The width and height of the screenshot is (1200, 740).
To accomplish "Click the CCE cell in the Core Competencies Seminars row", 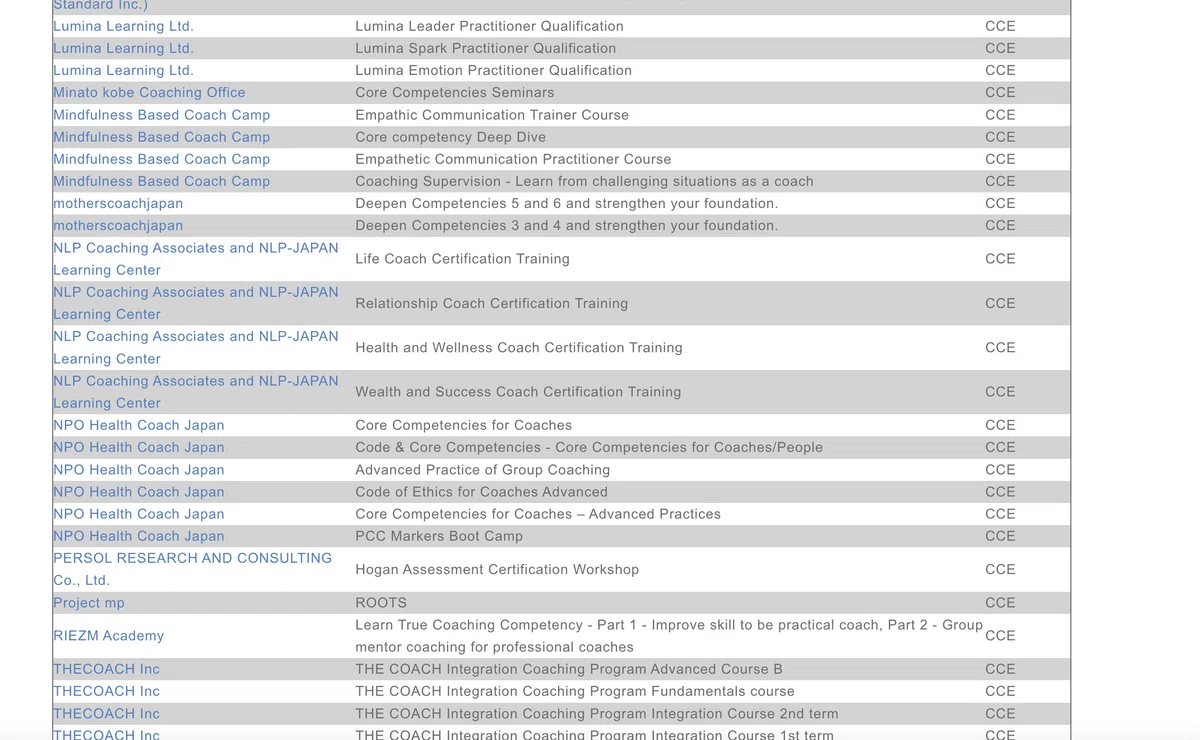I will coord(1000,92).
